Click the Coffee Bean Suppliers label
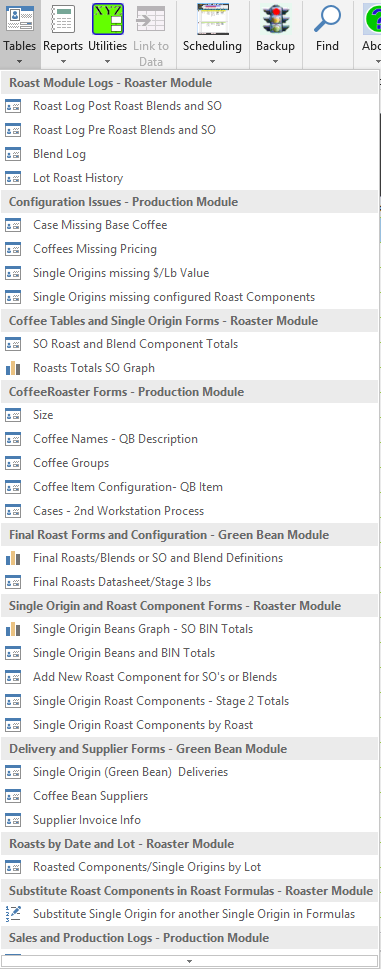Screen dimensions: 381x969 (x=91, y=796)
